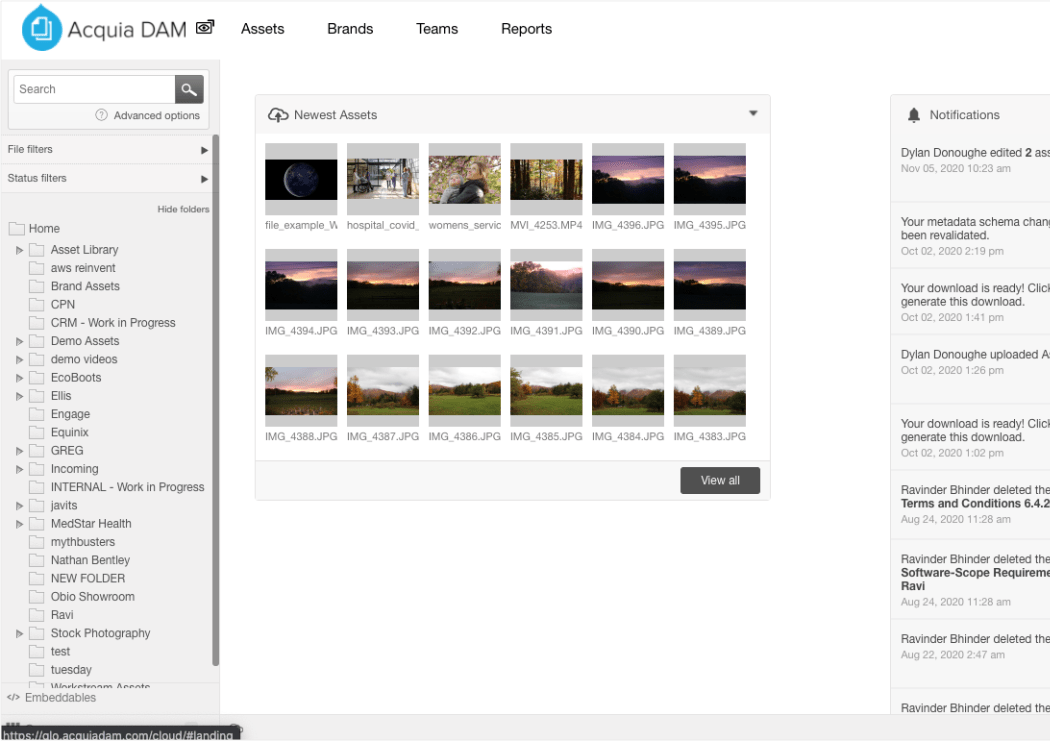The image size is (1050, 741).
Task: Click the eye preview icon beside Acquia DAM
Action: coord(205,28)
